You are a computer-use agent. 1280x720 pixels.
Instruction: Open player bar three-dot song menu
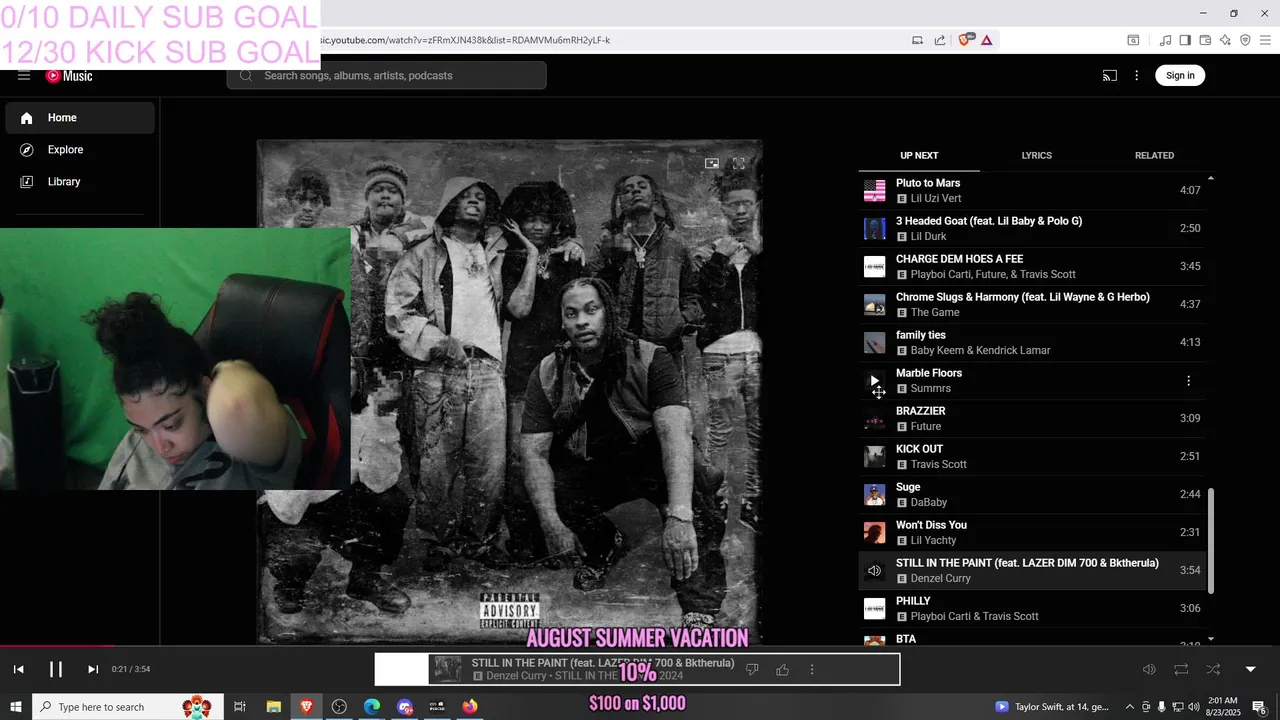(x=812, y=669)
